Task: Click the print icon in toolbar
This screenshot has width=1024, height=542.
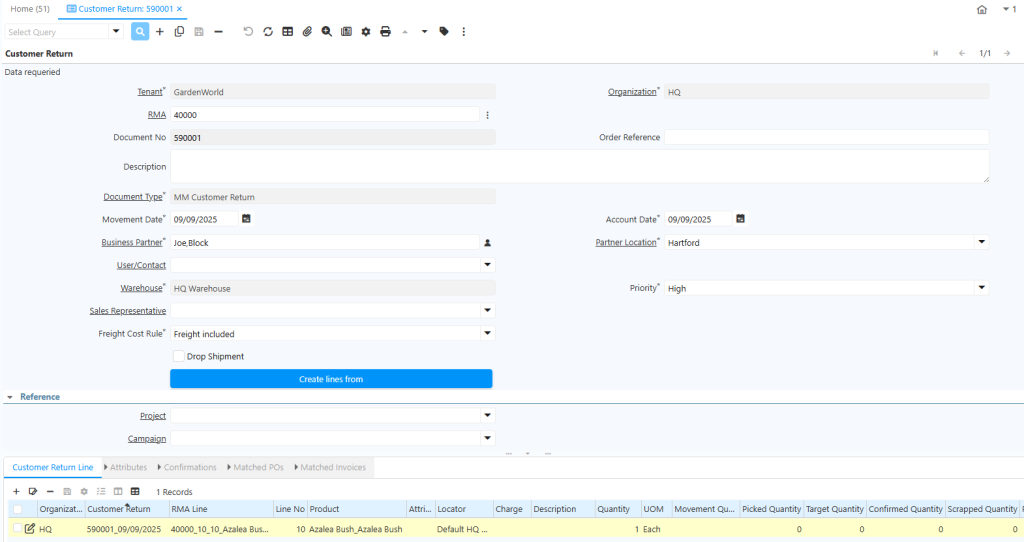Action: tap(385, 32)
